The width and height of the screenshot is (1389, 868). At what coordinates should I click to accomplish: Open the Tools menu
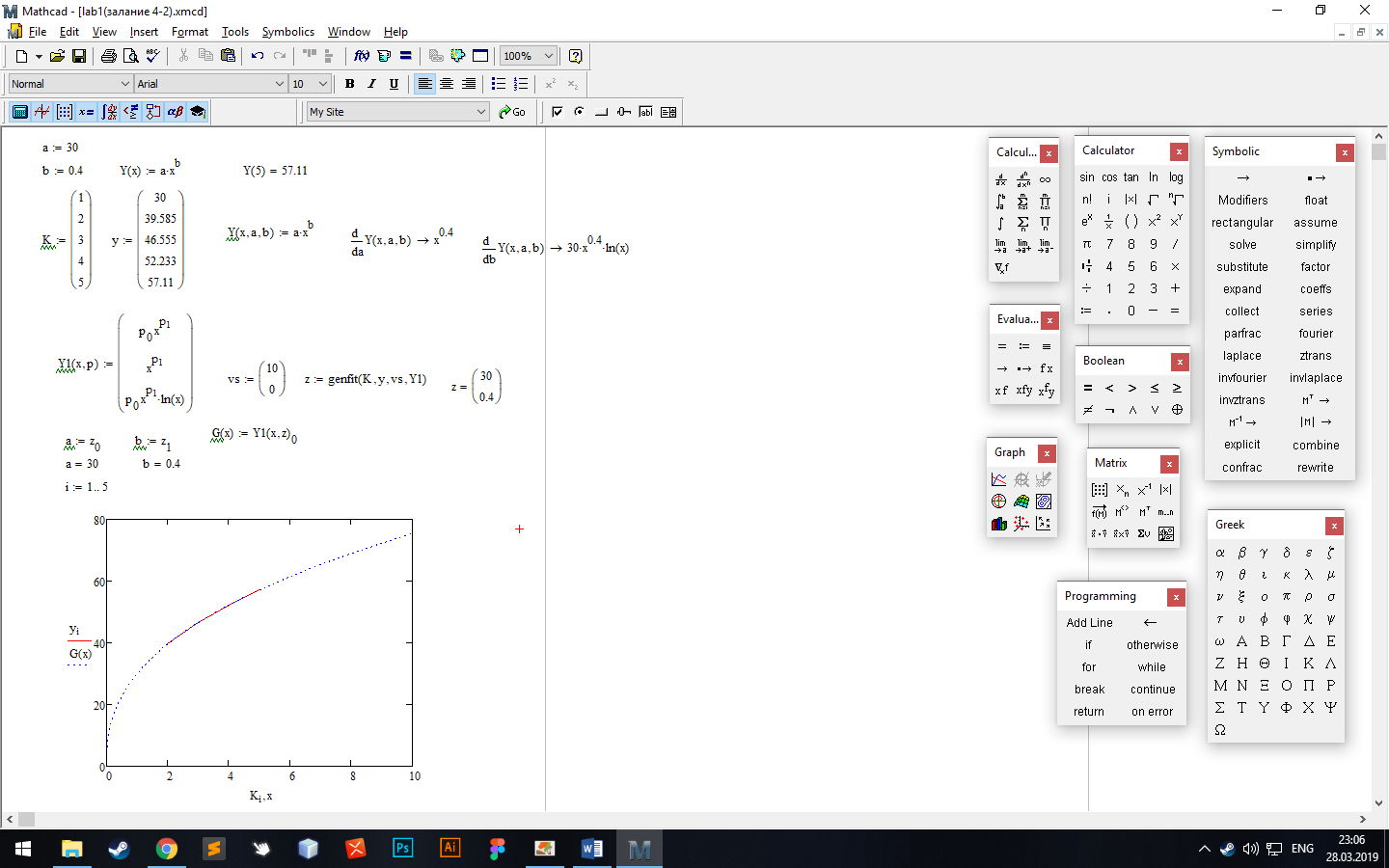(x=235, y=32)
